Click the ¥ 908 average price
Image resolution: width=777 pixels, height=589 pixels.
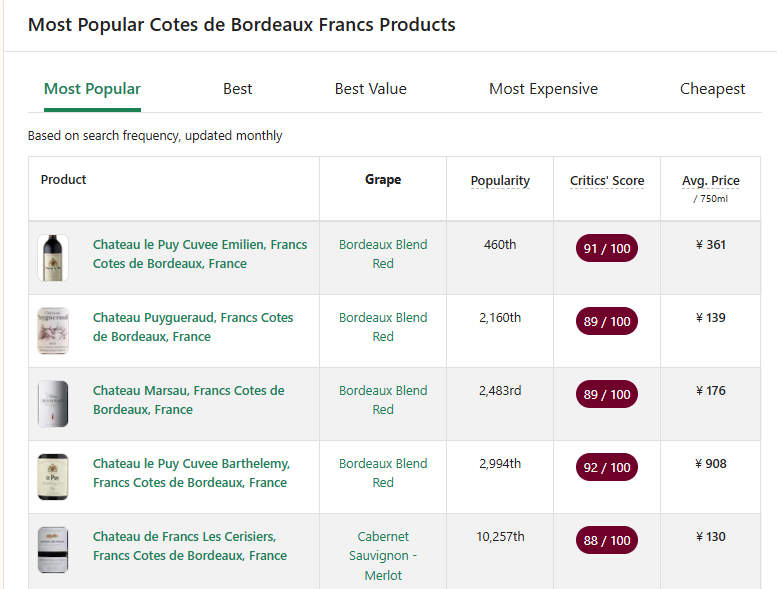(x=711, y=464)
